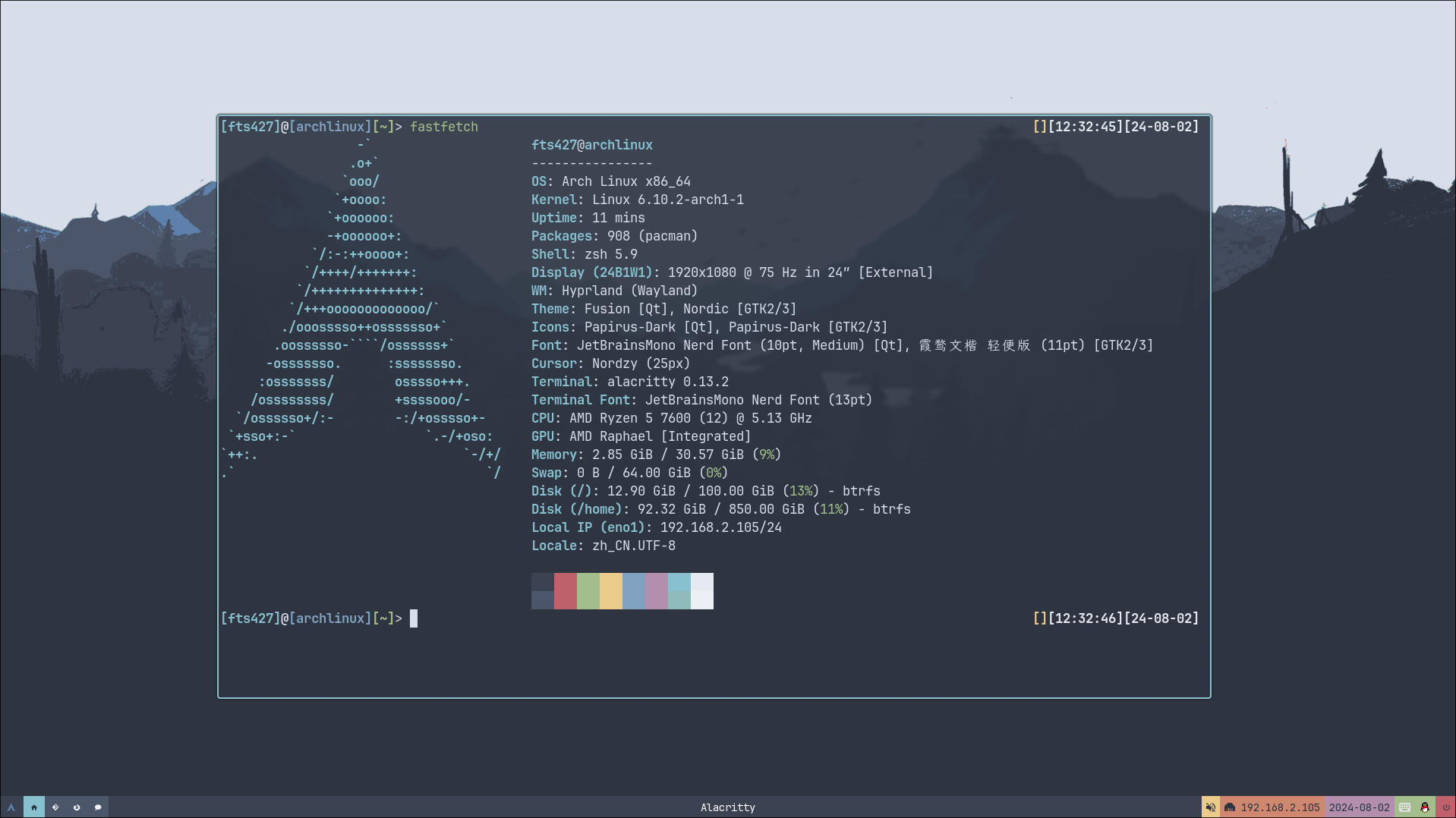Open the 2024-08-02 date module in the bar
The width and height of the screenshot is (1456, 818).
[1359, 807]
